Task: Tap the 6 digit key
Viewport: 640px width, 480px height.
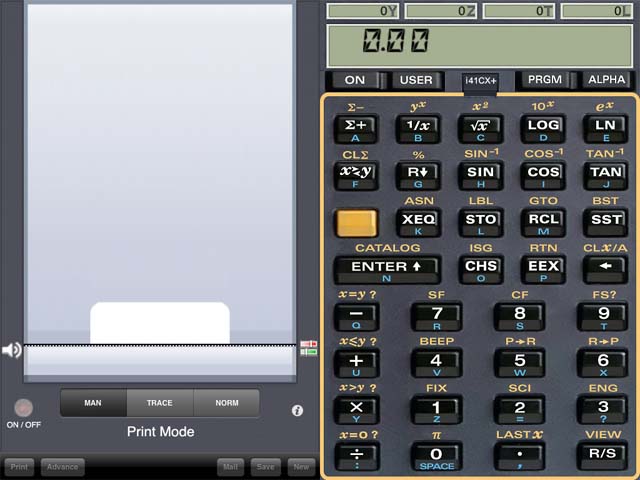Action: pyautogui.click(x=602, y=364)
